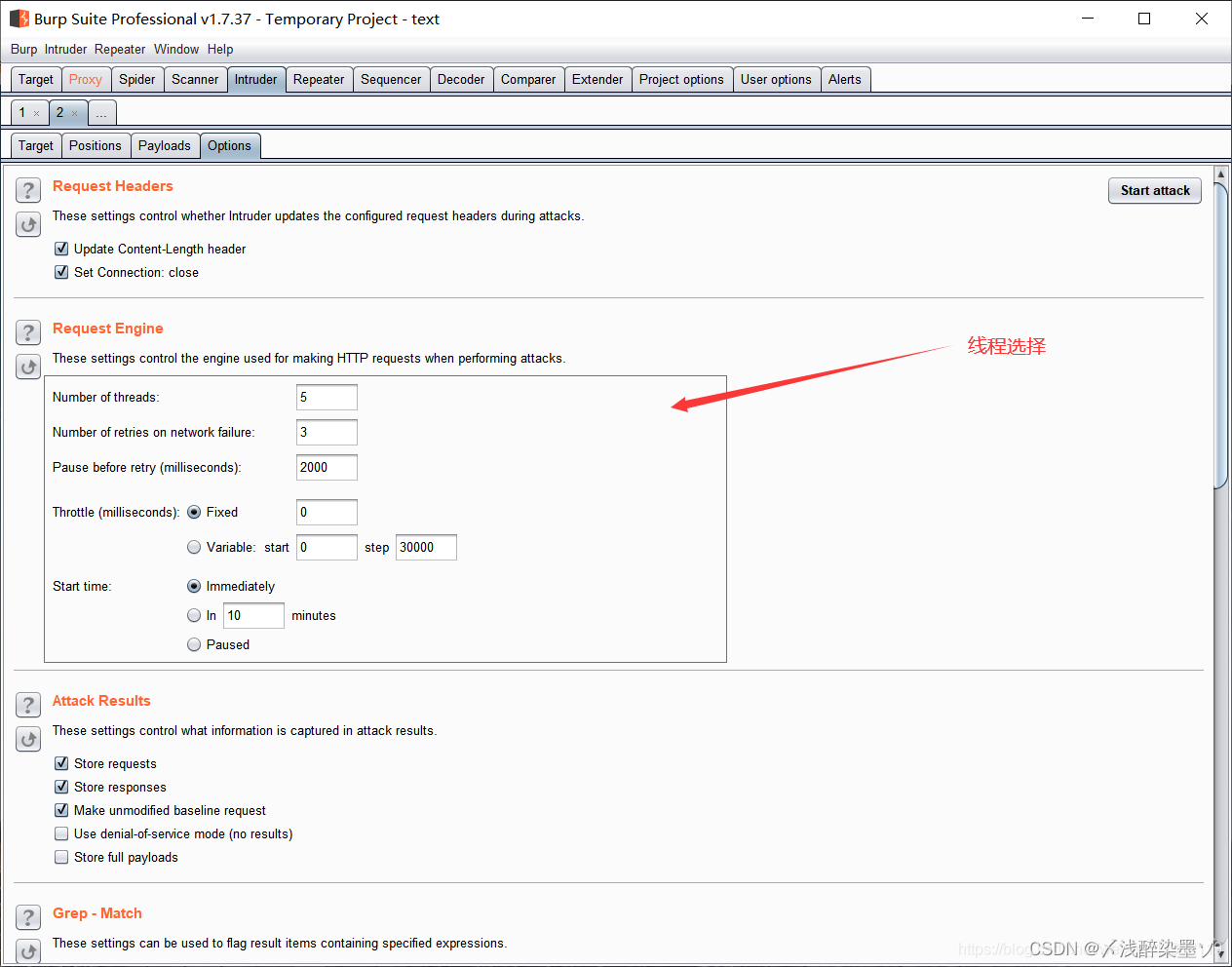The image size is (1232, 967).
Task: Click Number of retries input field
Action: coord(327,432)
